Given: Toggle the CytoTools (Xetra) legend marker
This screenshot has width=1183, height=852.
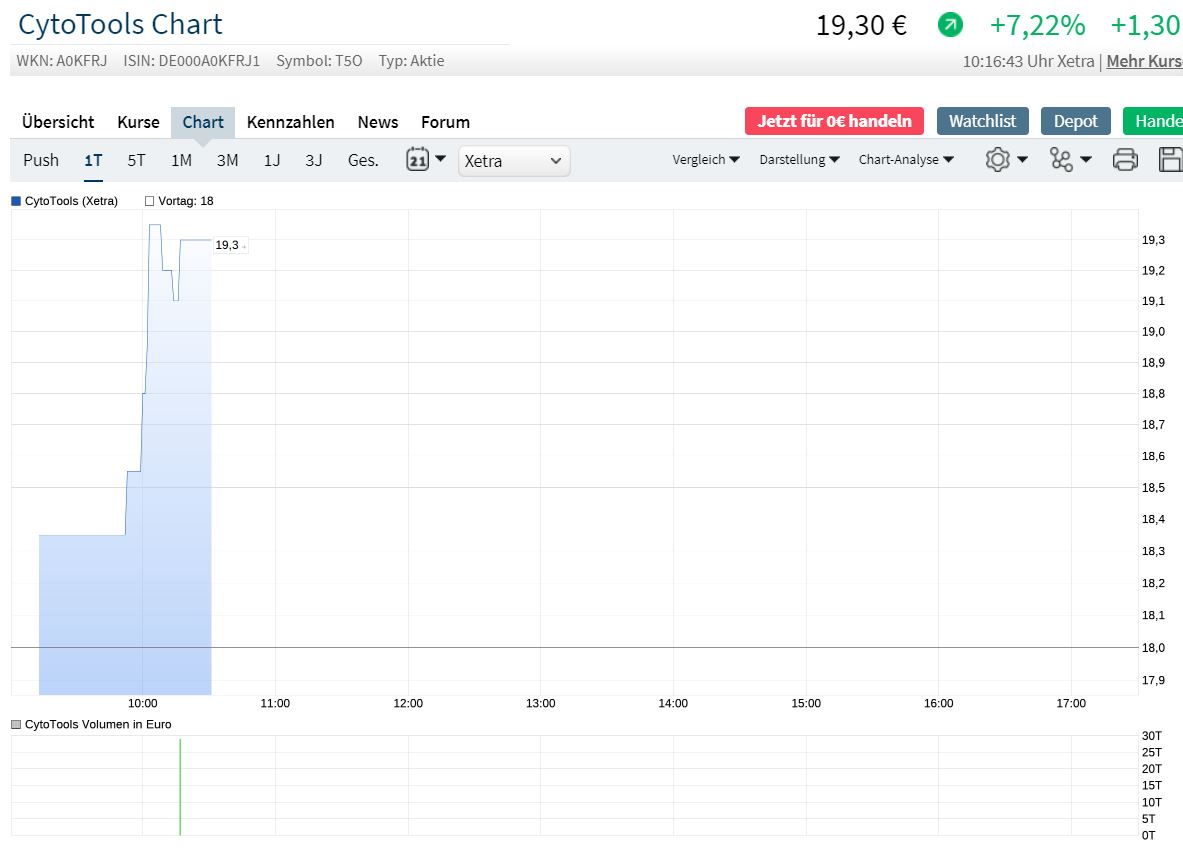Looking at the screenshot, I should 16,201.
